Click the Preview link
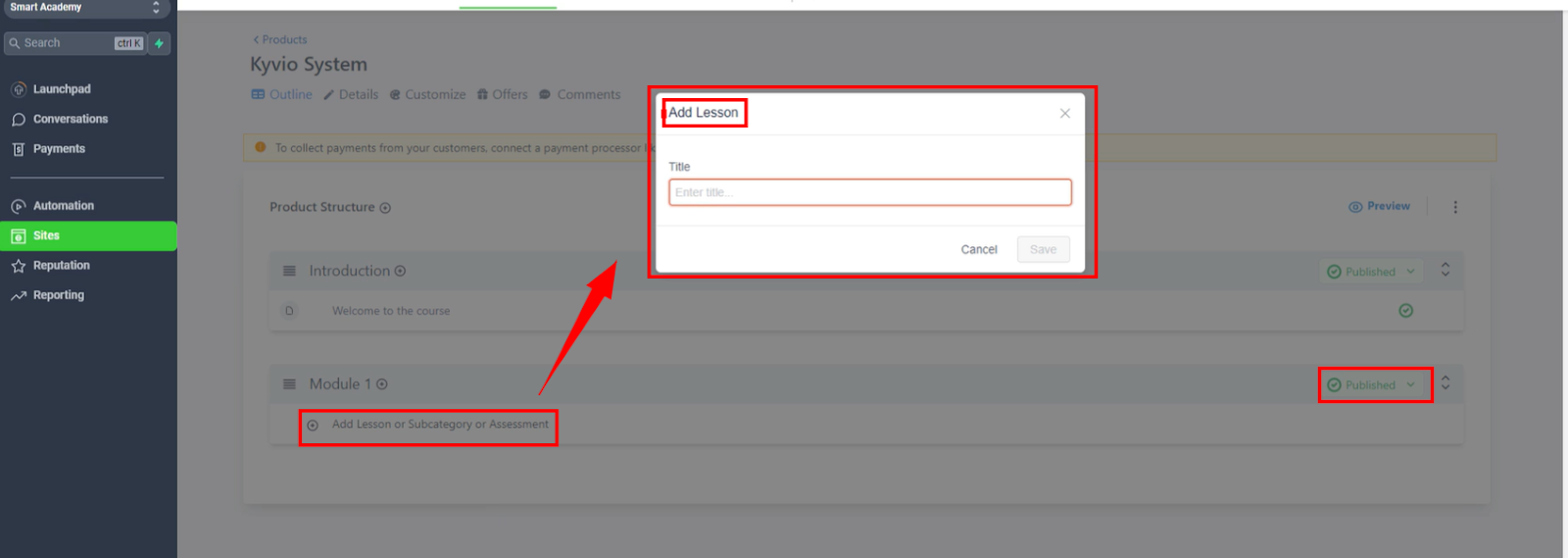 [1380, 207]
